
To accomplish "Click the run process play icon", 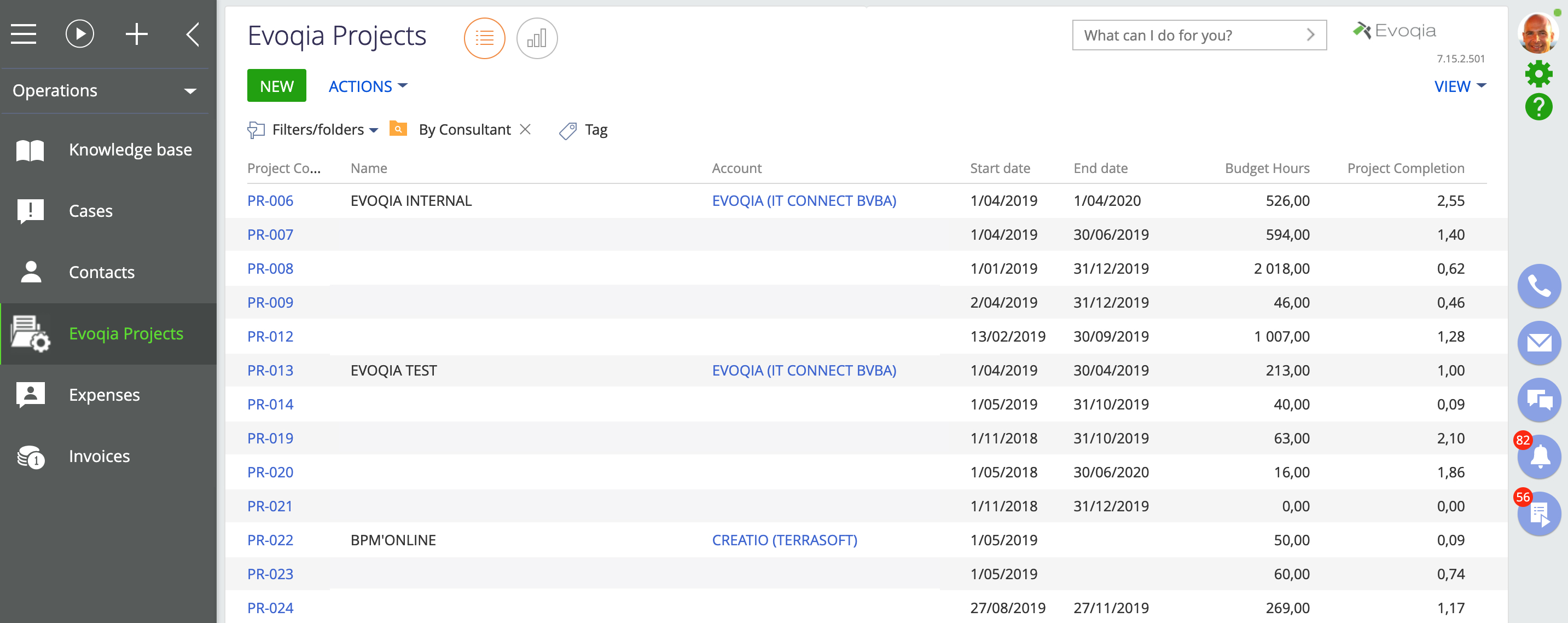I will (x=80, y=34).
